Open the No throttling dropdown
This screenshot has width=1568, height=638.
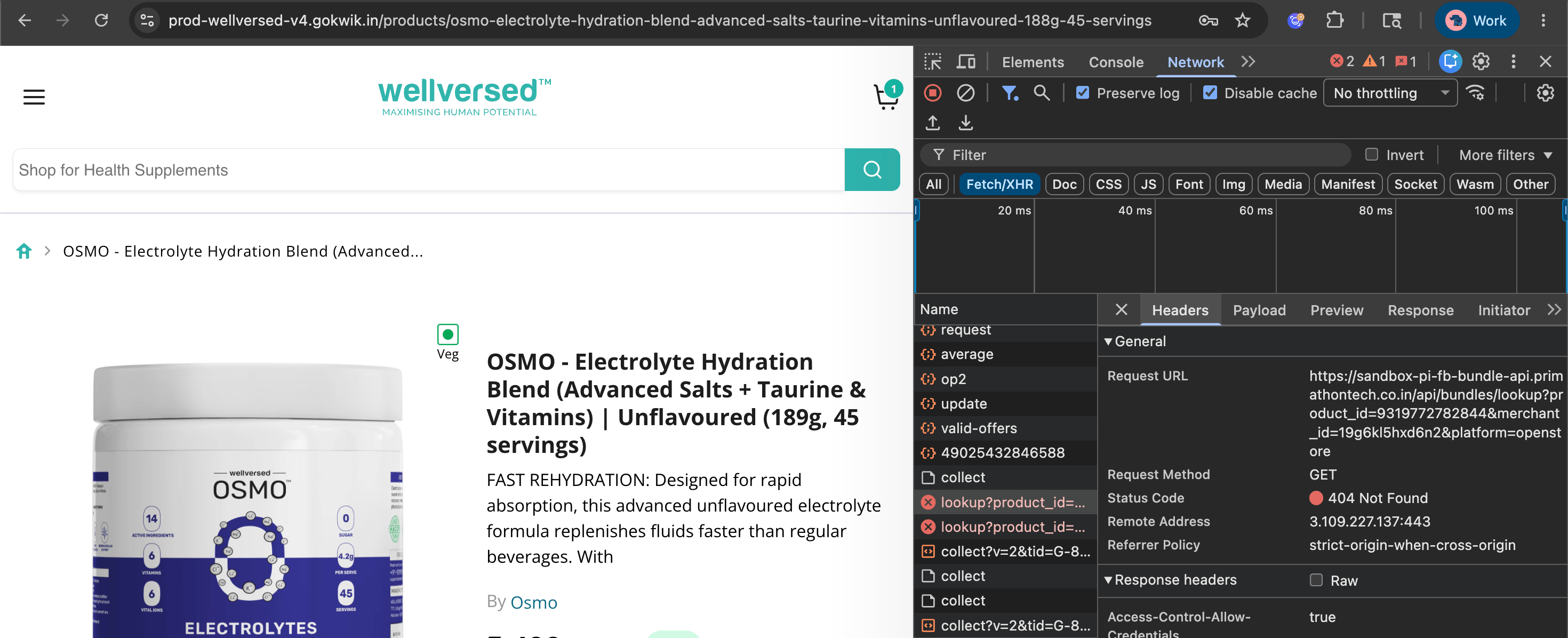[1390, 93]
